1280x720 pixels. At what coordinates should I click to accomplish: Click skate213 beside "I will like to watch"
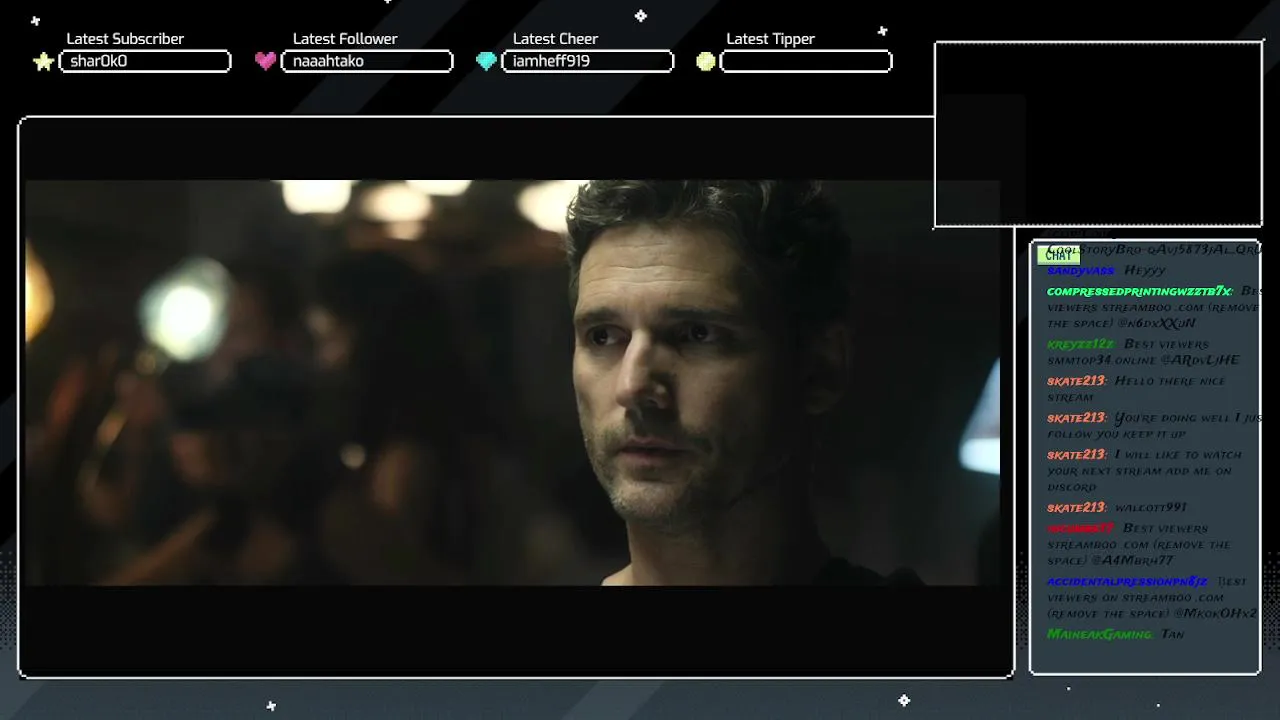[1077, 455]
